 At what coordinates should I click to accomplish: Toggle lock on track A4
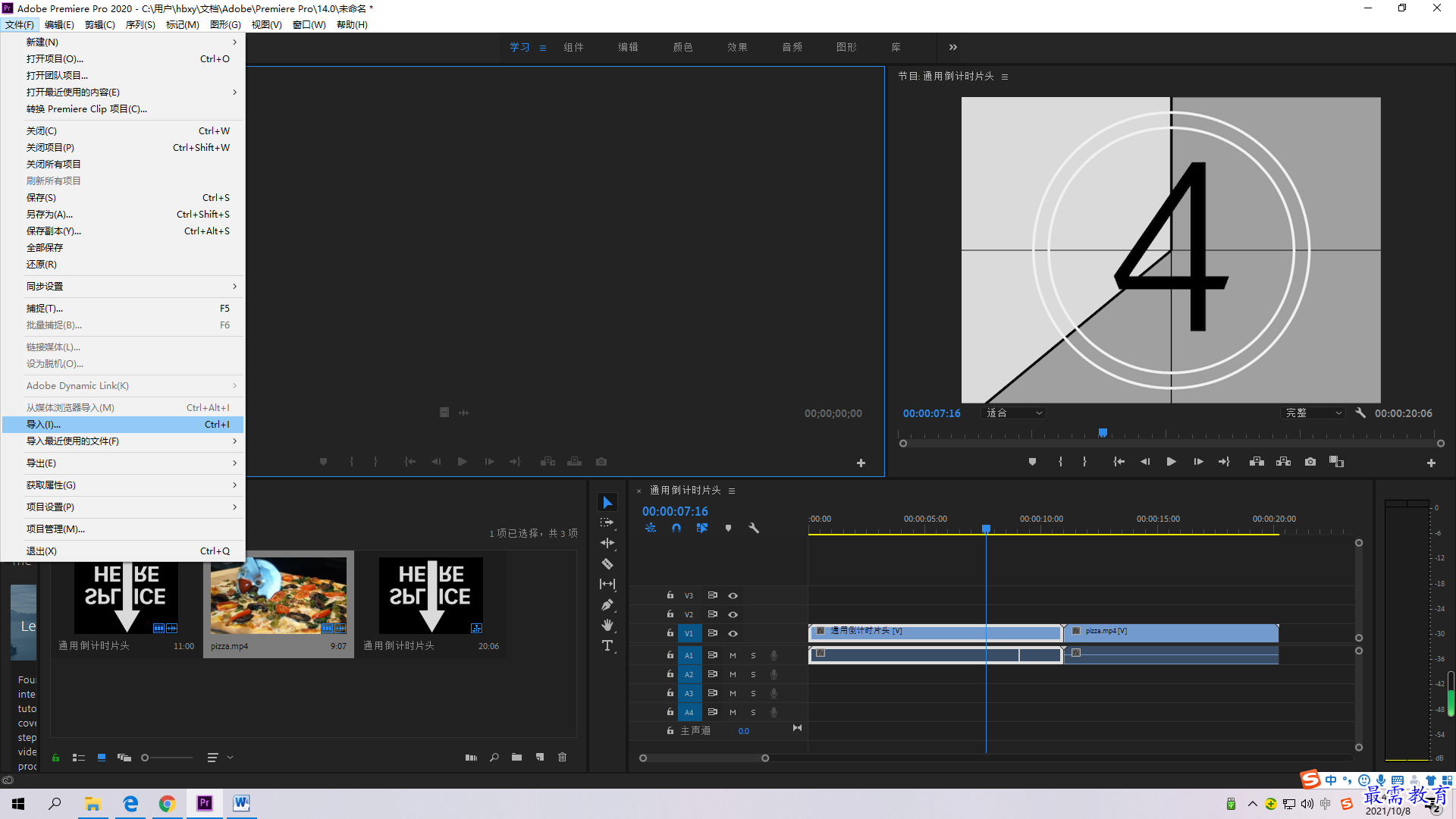pos(670,712)
